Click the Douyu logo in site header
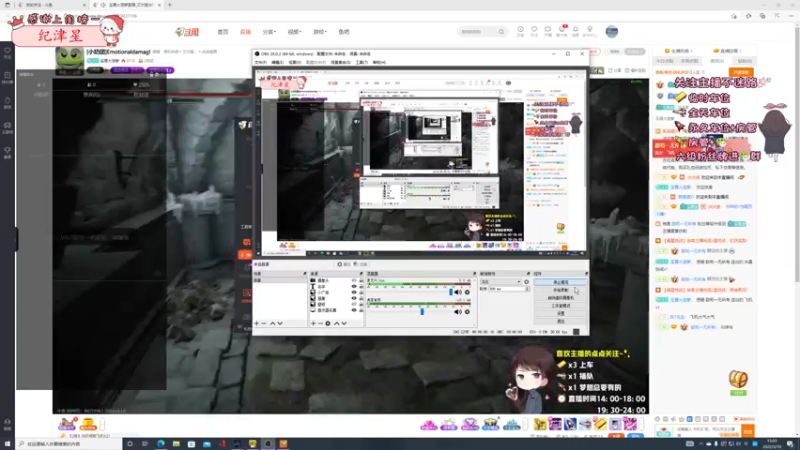The image size is (800, 450). click(187, 32)
